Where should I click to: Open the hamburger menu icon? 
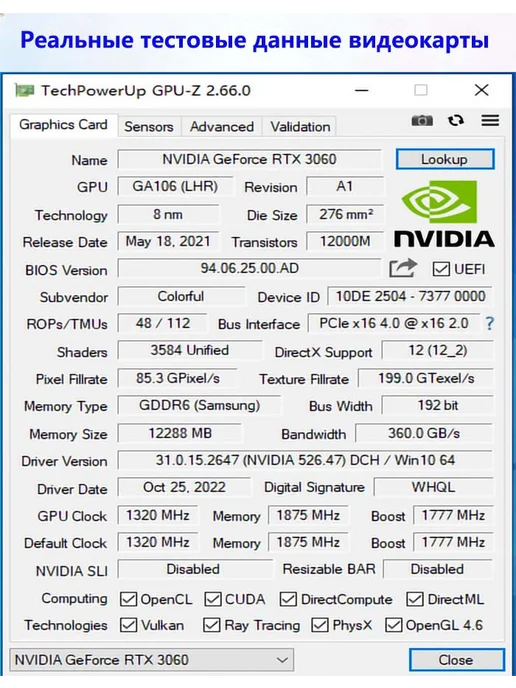pos(490,120)
